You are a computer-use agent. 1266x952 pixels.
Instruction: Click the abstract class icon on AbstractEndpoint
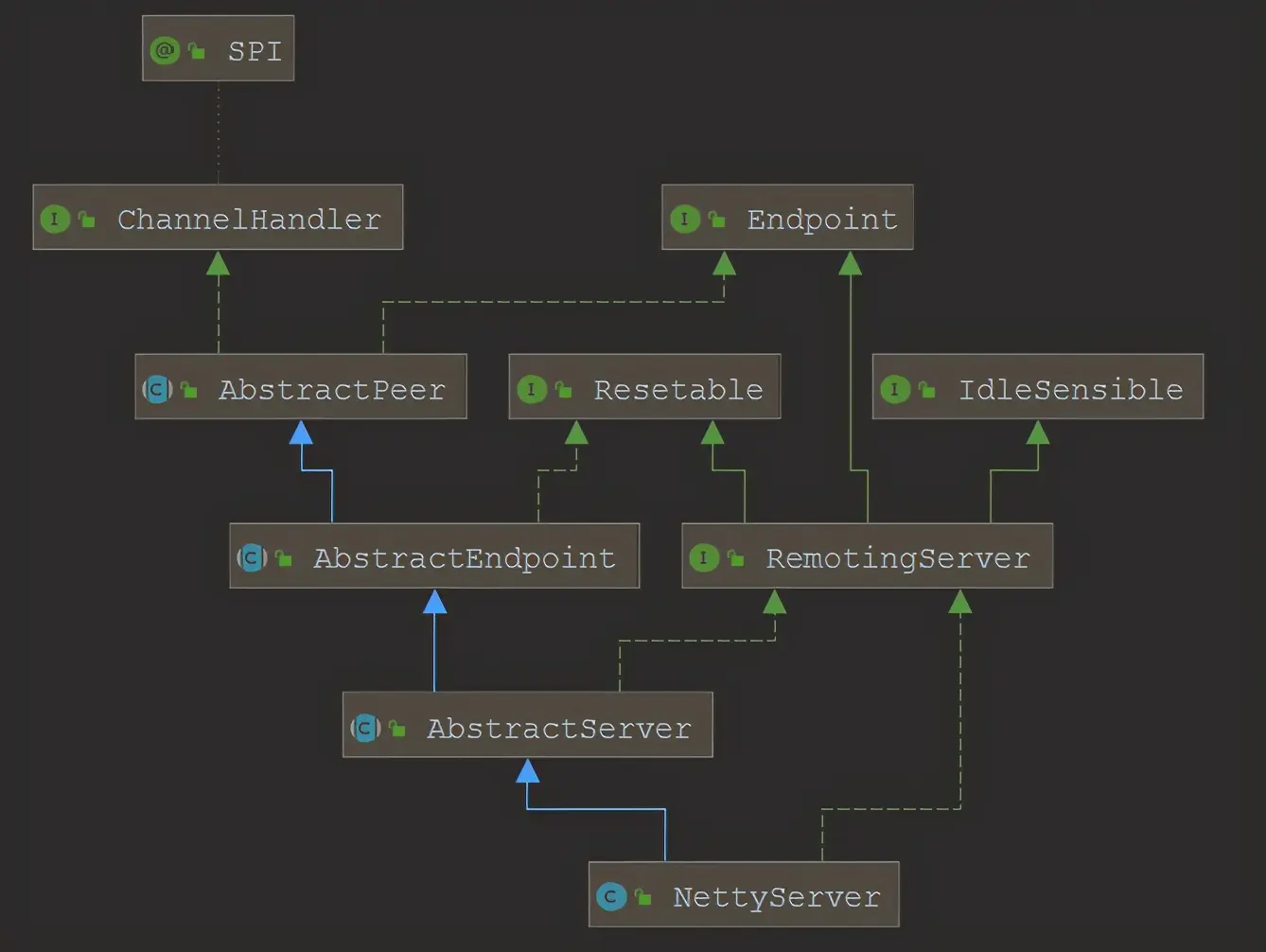click(252, 558)
